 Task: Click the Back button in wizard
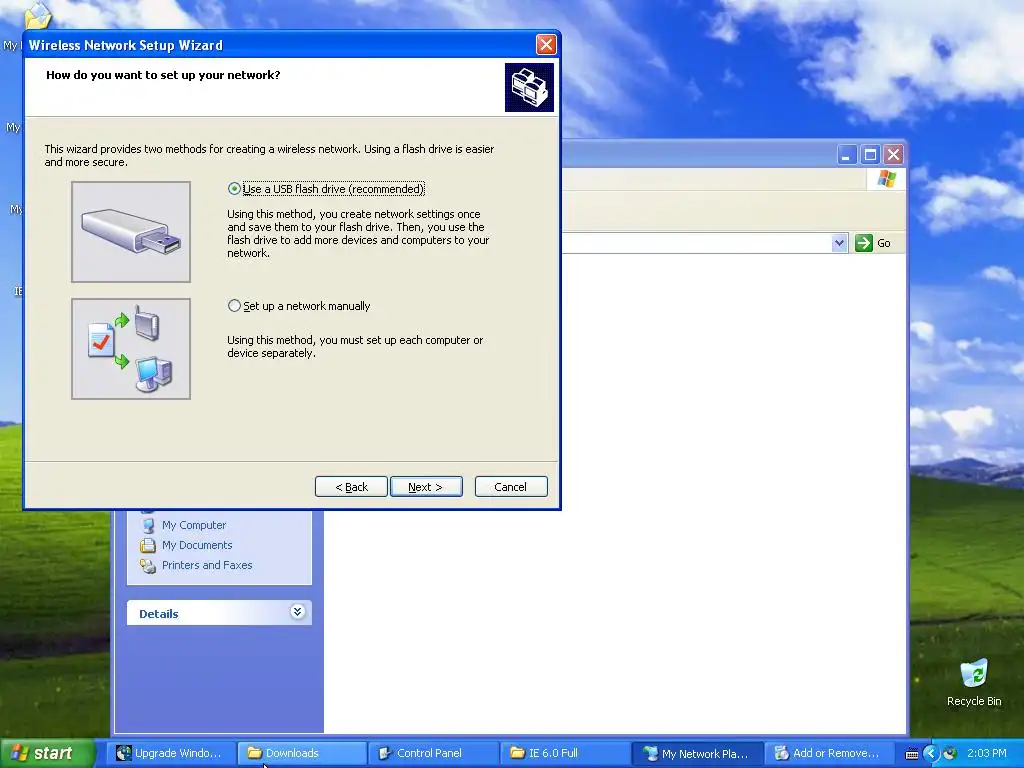pyautogui.click(x=351, y=487)
